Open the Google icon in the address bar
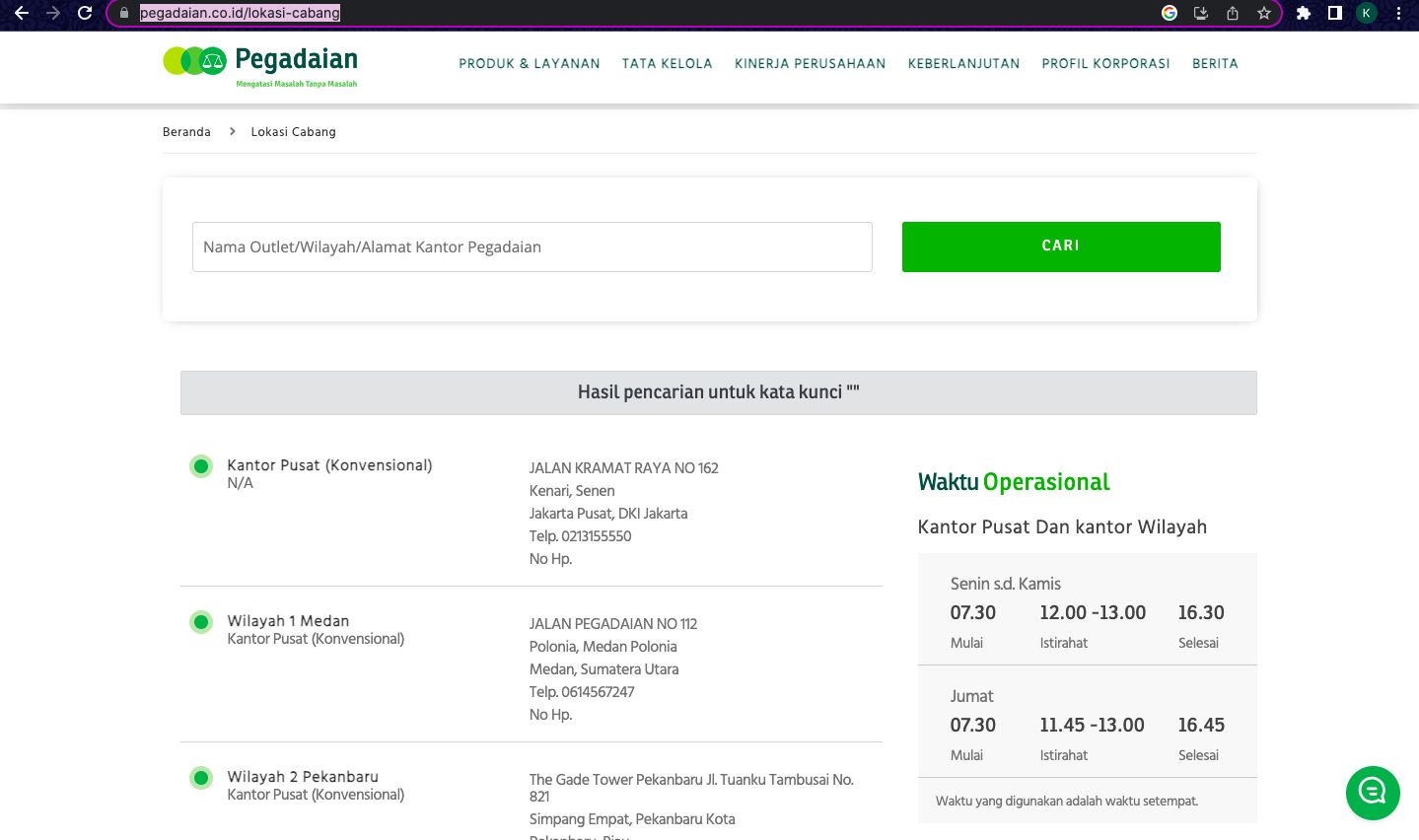Image resolution: width=1419 pixels, height=840 pixels. (1170, 13)
